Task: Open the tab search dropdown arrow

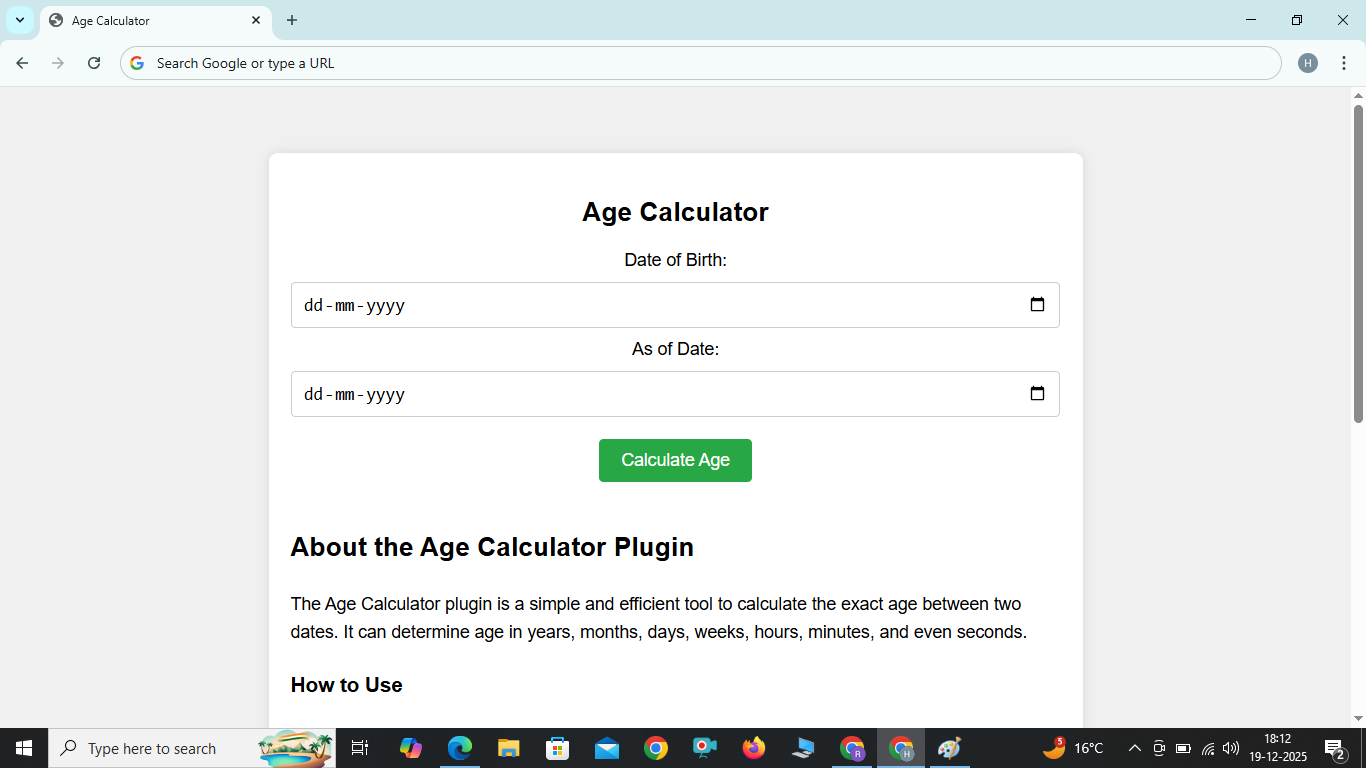Action: tap(19, 20)
